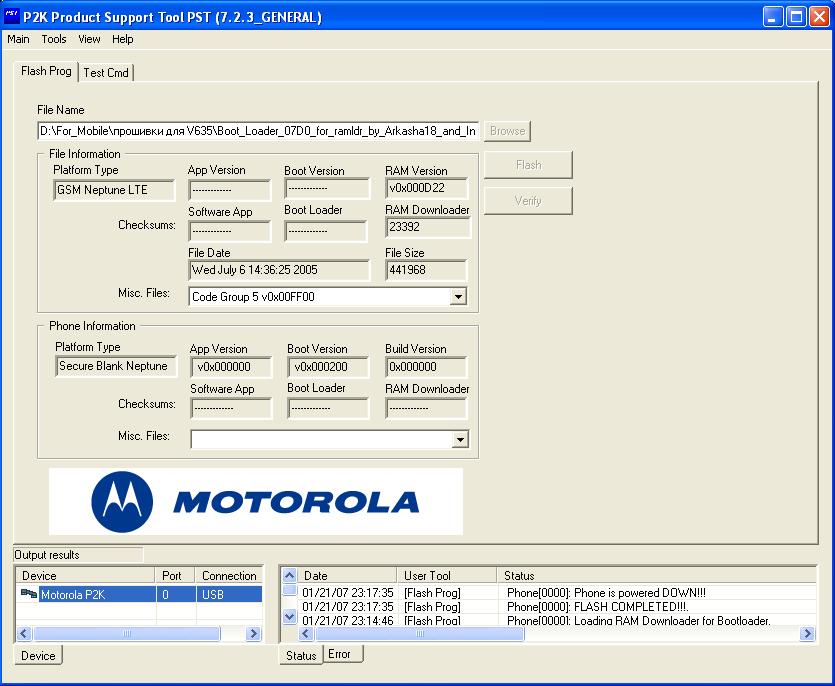835x686 pixels.
Task: Click the Build Version 0x000000 field
Action: [426, 367]
